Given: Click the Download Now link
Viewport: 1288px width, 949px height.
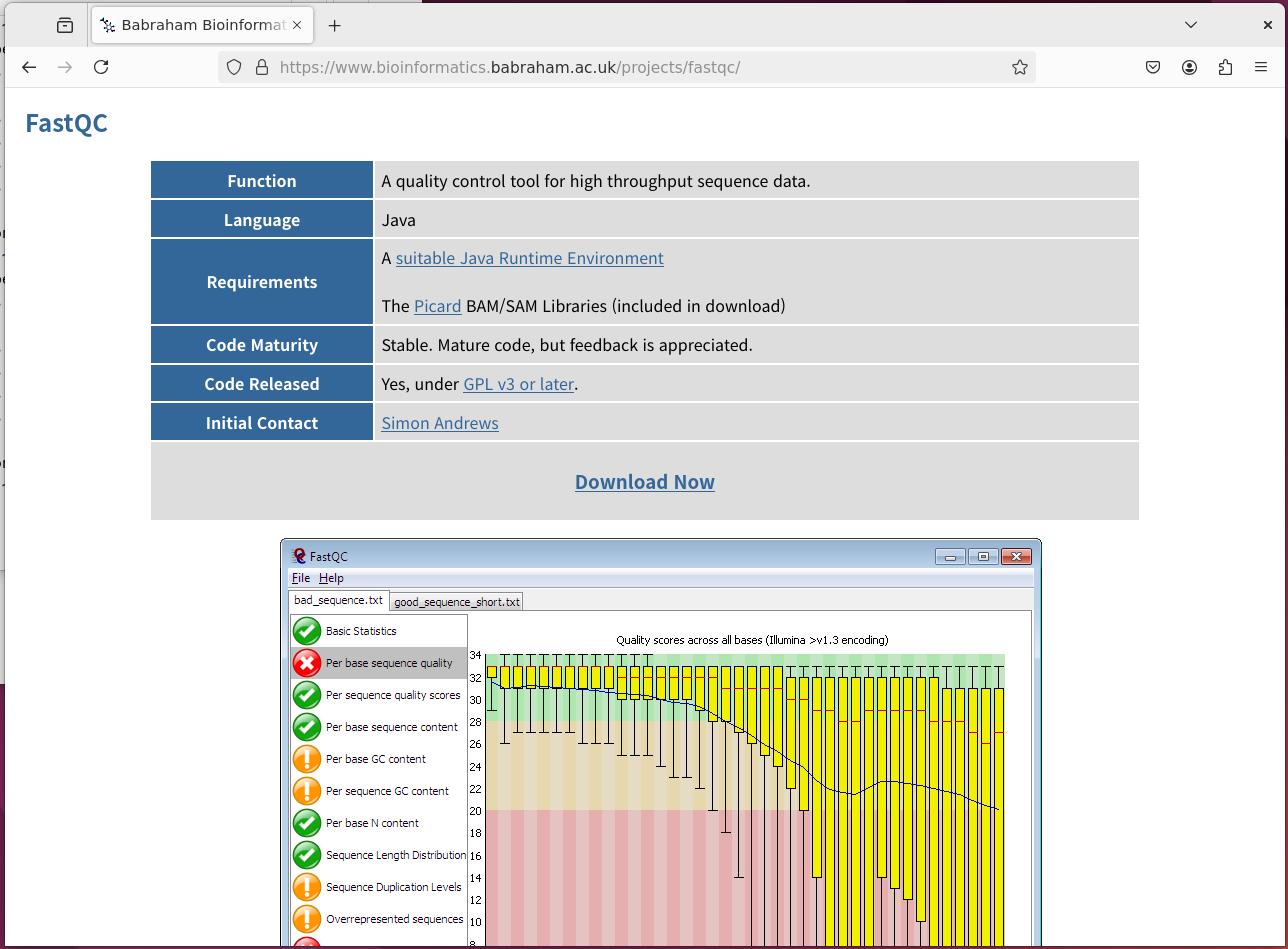Looking at the screenshot, I should coord(645,482).
